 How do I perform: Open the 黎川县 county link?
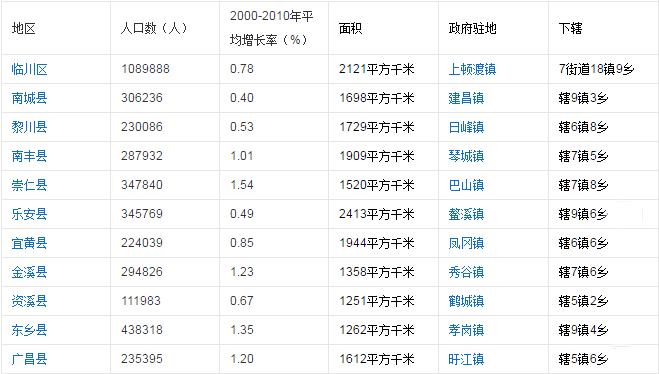[29, 127]
